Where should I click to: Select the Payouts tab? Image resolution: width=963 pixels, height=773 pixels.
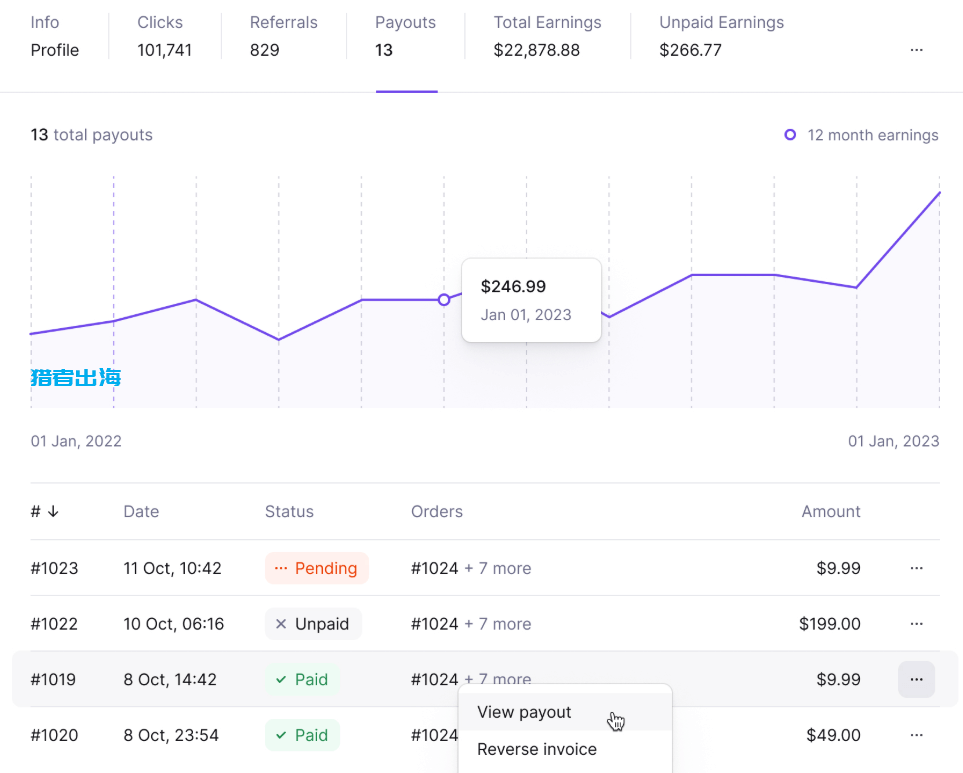405,37
